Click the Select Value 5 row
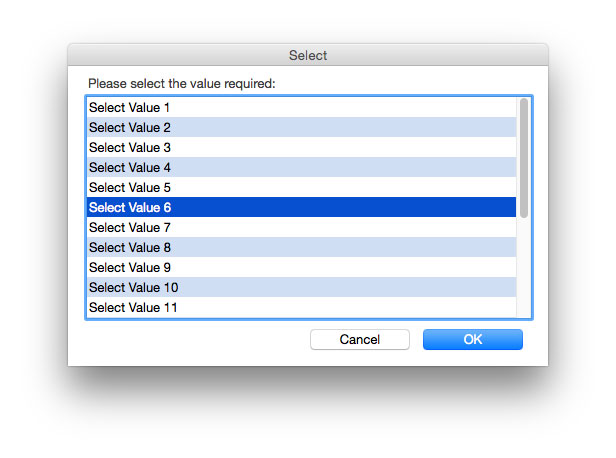This screenshot has height=458, width=616. (301, 187)
